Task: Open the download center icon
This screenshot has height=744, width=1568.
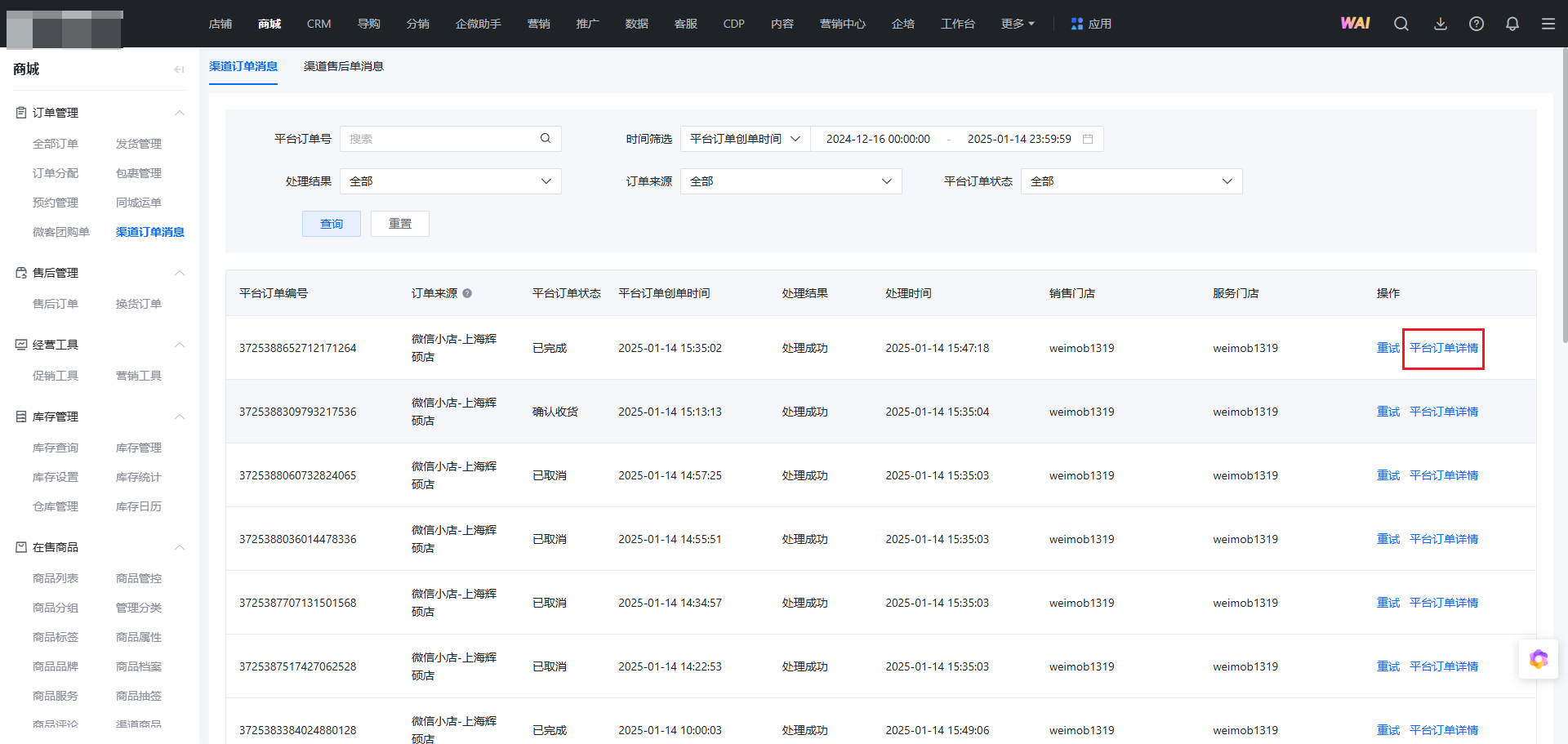Action: [1441, 24]
